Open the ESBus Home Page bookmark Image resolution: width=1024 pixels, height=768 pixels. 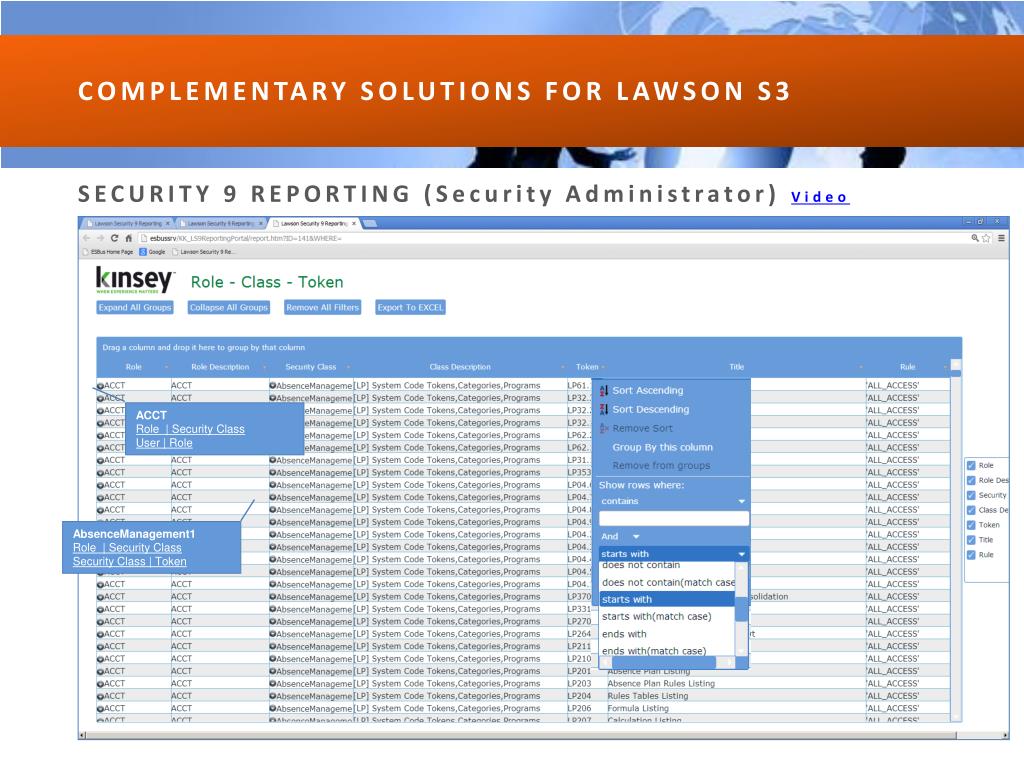coord(108,251)
